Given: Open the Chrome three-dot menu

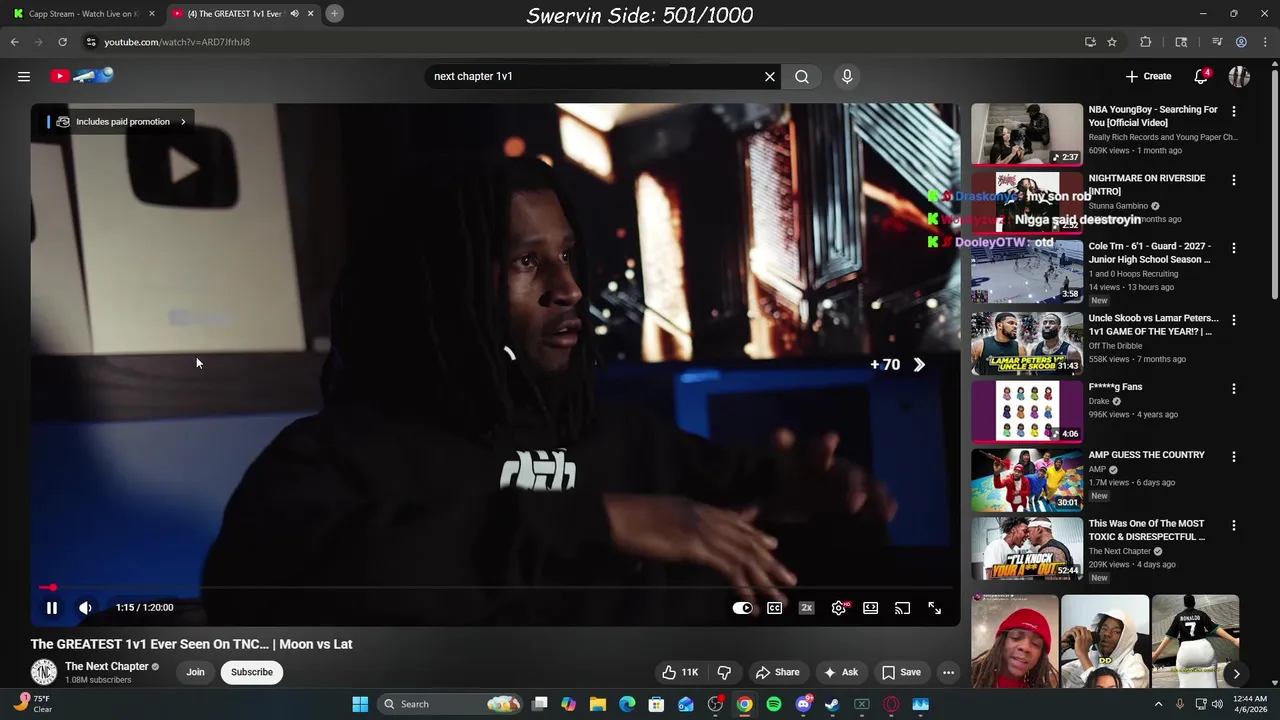Looking at the screenshot, I should pos(1265,42).
